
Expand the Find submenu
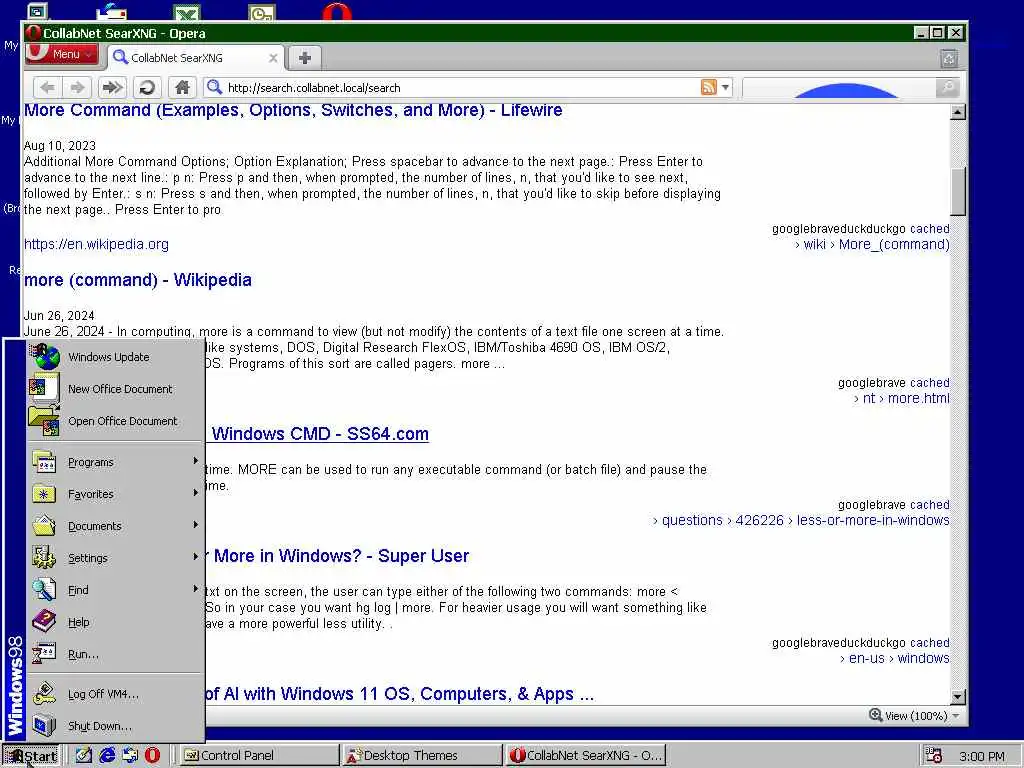tap(115, 590)
